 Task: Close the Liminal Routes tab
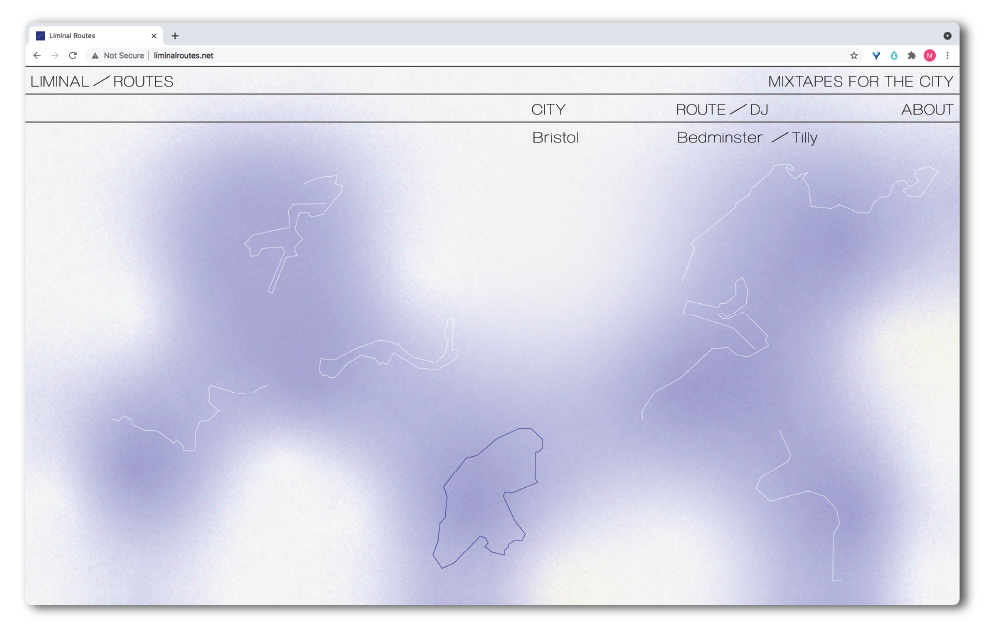[153, 36]
